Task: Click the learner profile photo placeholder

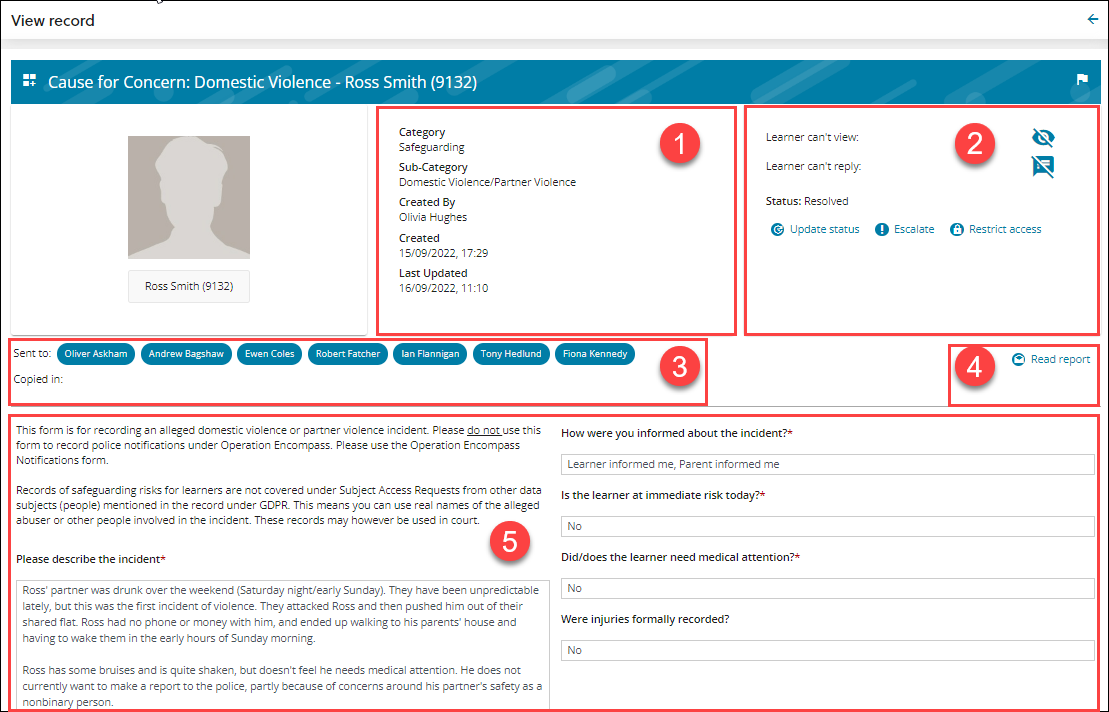Action: [x=189, y=197]
